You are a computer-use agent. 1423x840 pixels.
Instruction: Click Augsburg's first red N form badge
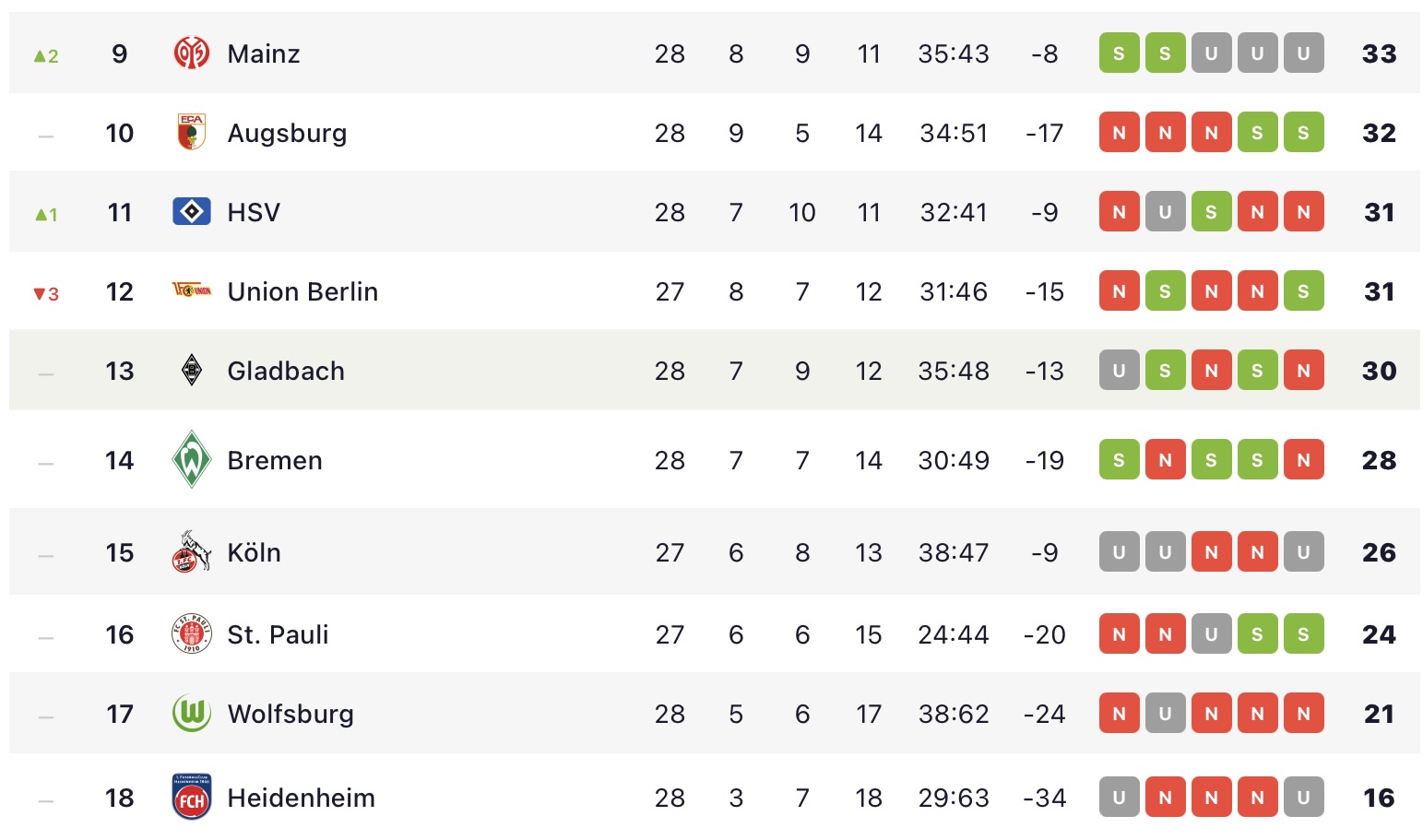[x=1119, y=133]
